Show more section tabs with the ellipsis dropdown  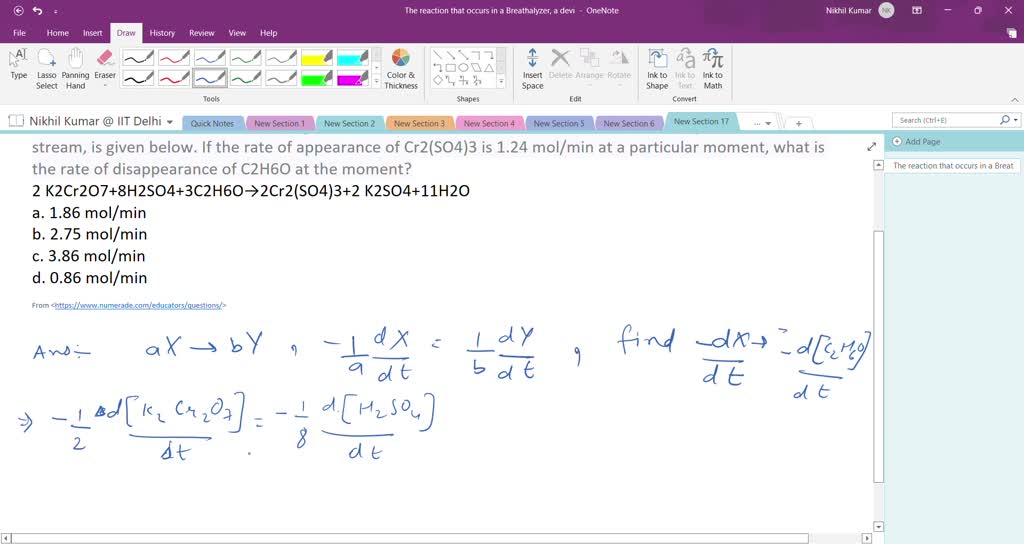[x=761, y=123]
